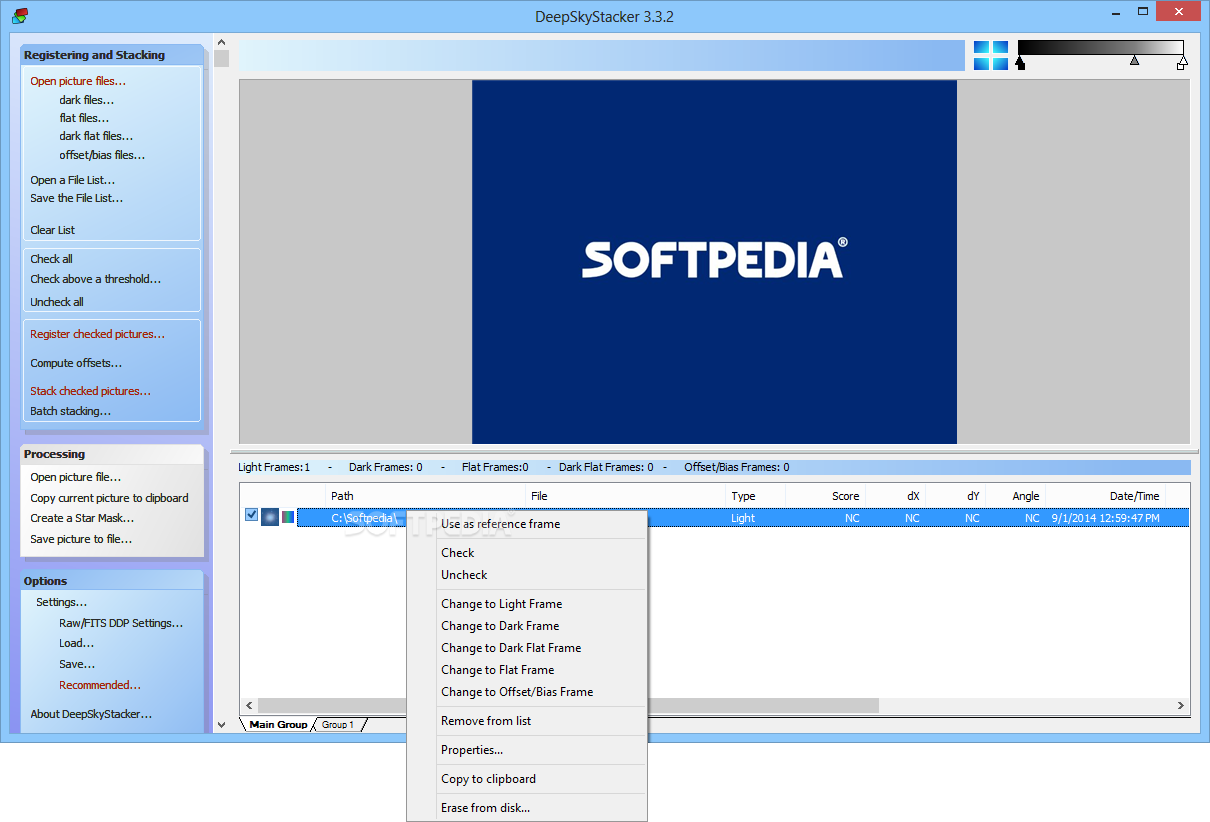1210x822 pixels.
Task: Select the white point slider marker
Action: pos(1182,63)
